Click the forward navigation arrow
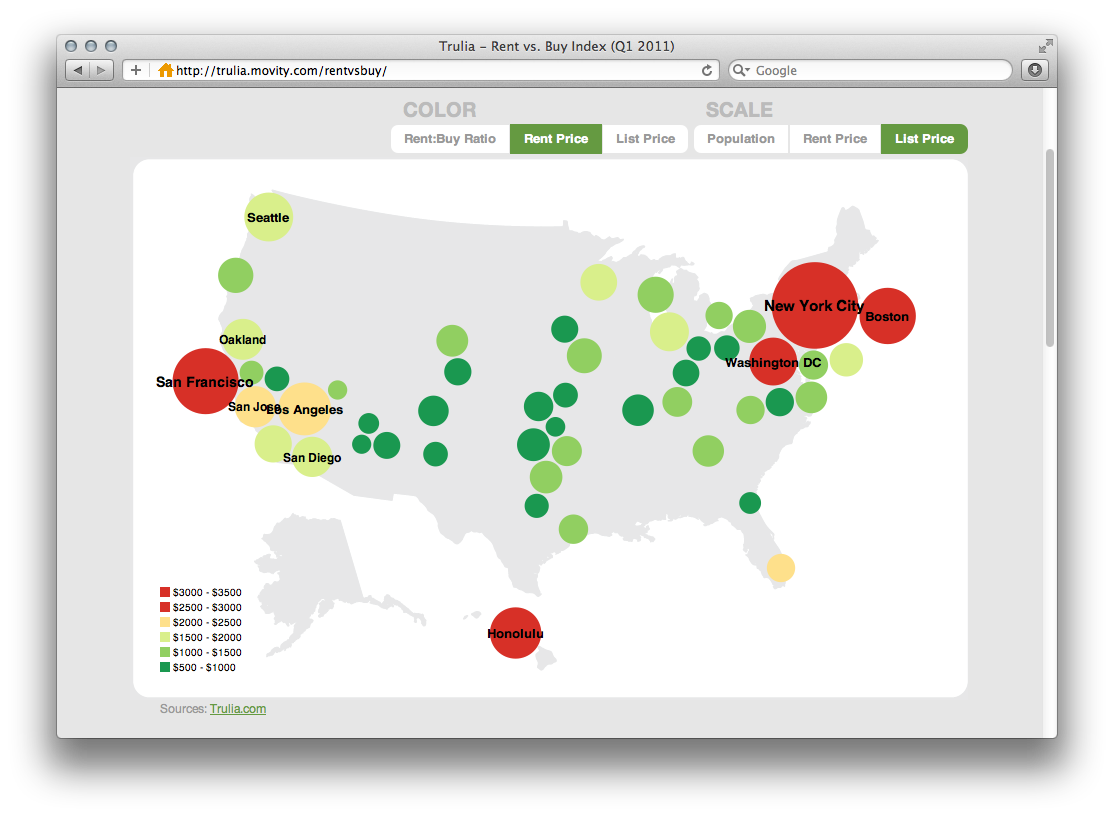The width and height of the screenshot is (1114, 817). (100, 70)
